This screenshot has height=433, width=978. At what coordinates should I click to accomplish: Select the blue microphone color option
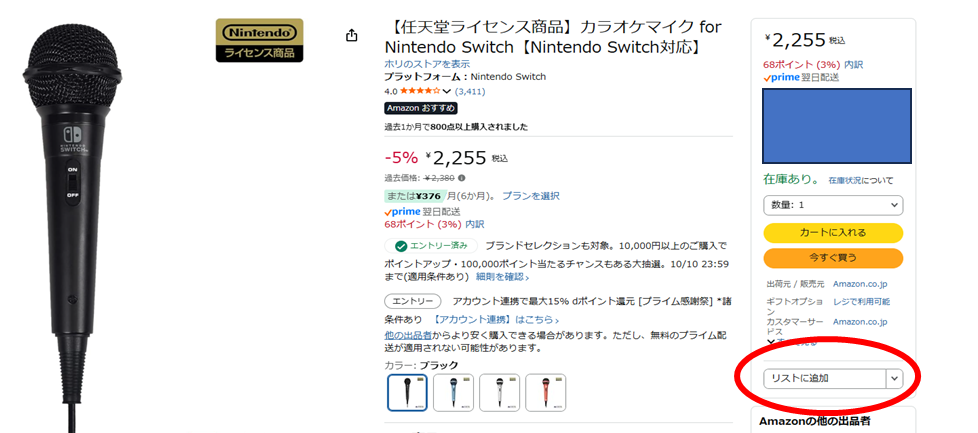tap(453, 393)
